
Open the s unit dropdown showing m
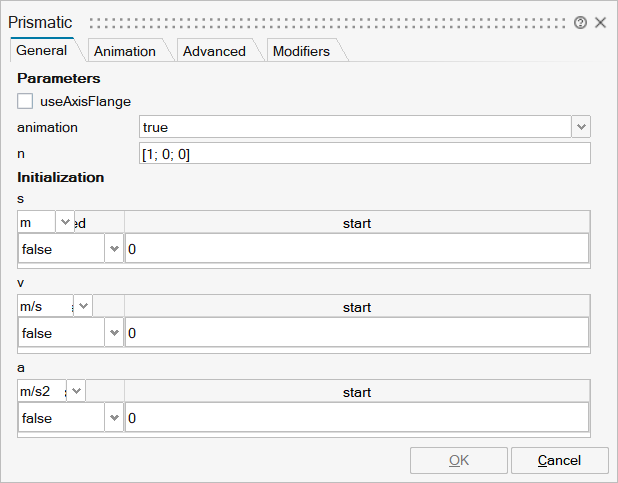(x=65, y=222)
